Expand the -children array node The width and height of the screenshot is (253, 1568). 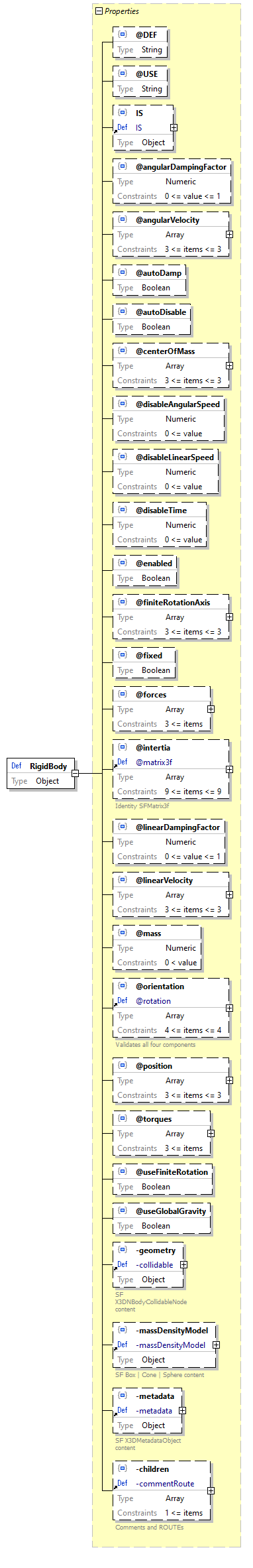(211, 1490)
